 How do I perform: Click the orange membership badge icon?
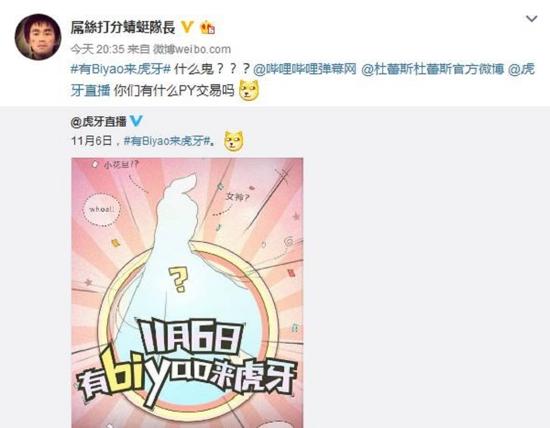click(207, 27)
